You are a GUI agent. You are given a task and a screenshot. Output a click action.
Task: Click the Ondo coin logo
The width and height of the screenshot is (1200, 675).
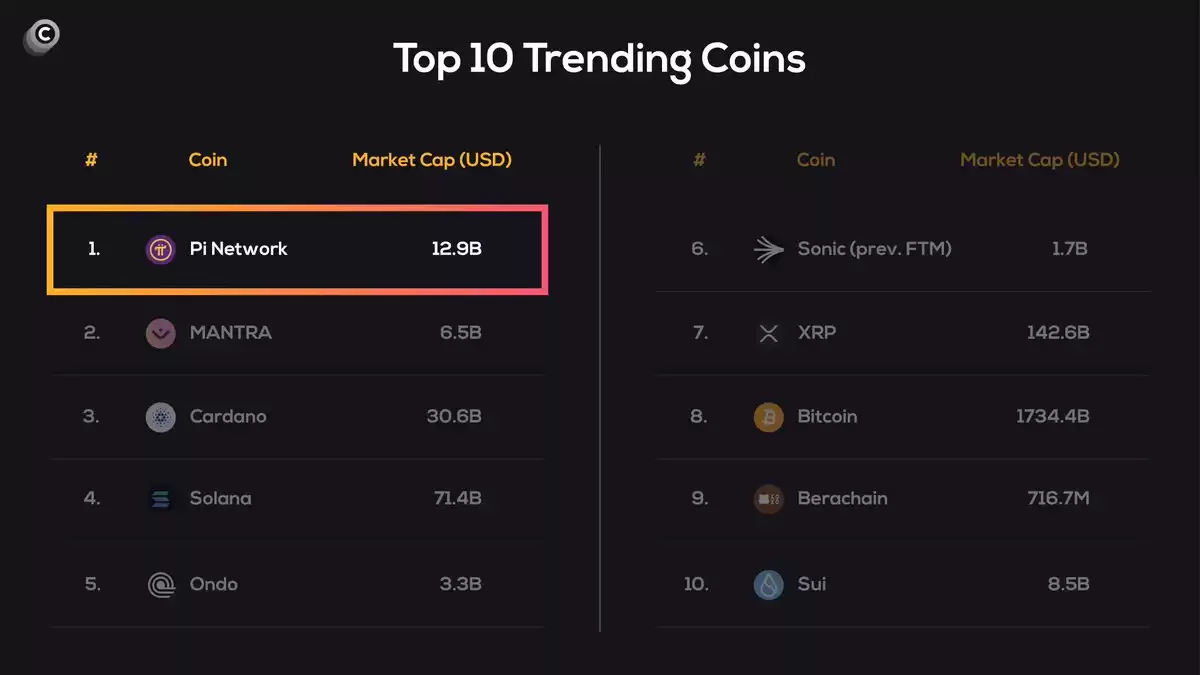tap(160, 584)
